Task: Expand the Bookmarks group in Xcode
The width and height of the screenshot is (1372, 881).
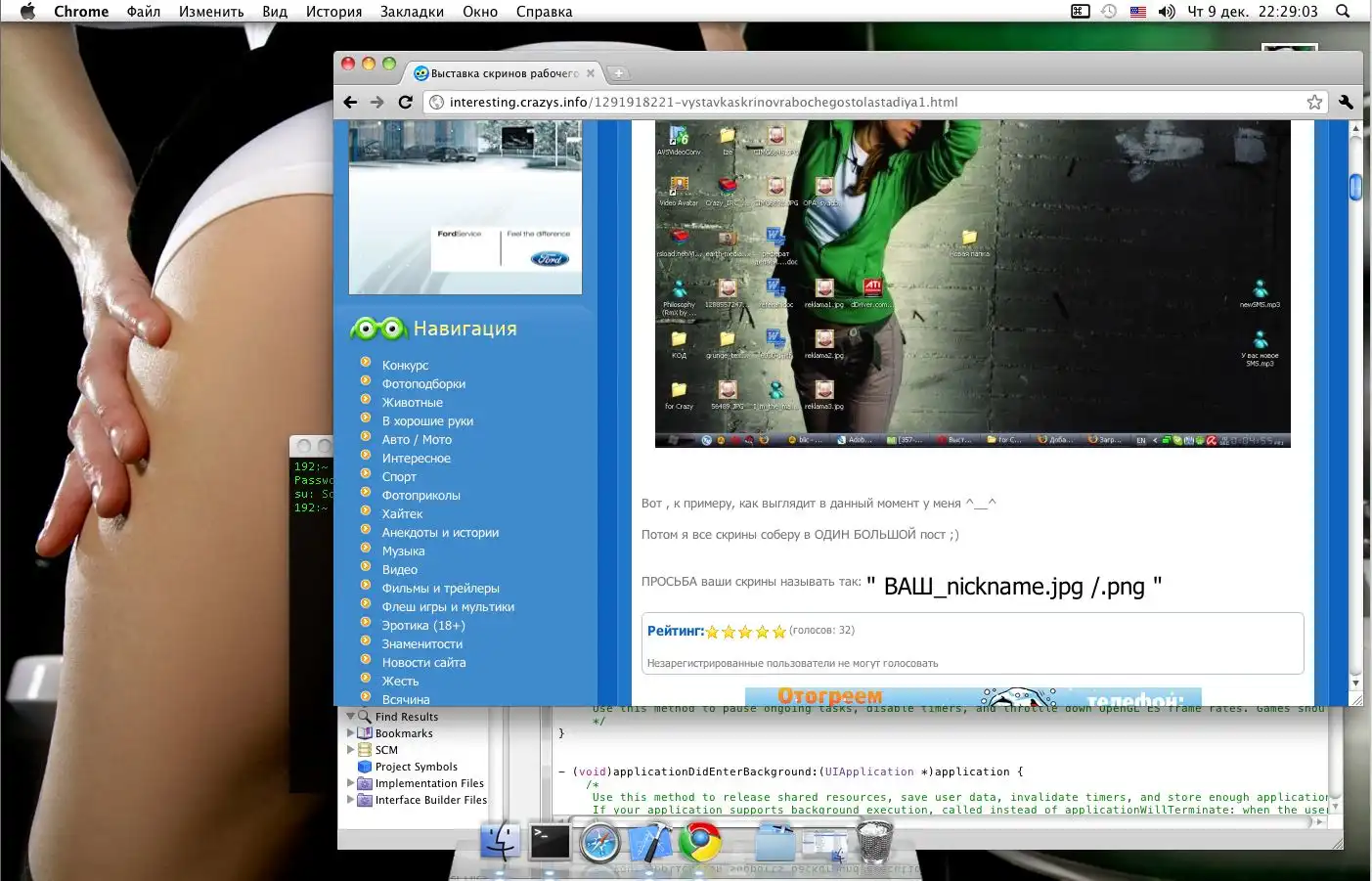Action: click(351, 733)
